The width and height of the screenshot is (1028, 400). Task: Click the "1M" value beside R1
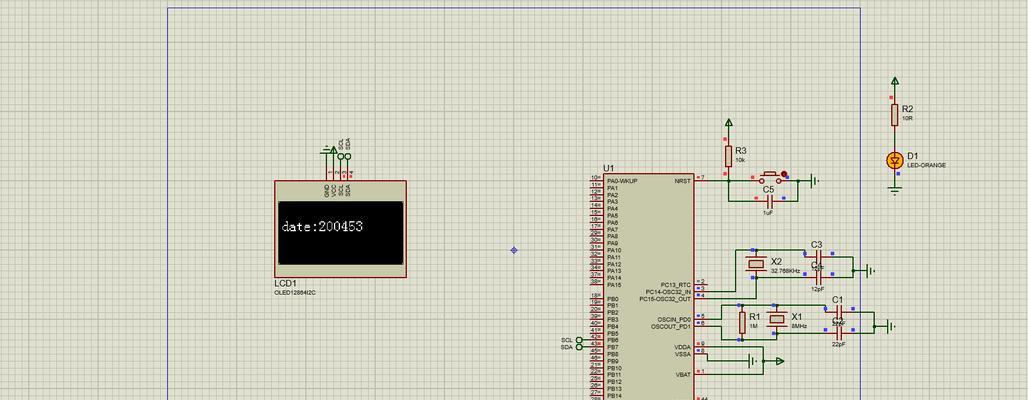pos(753,326)
